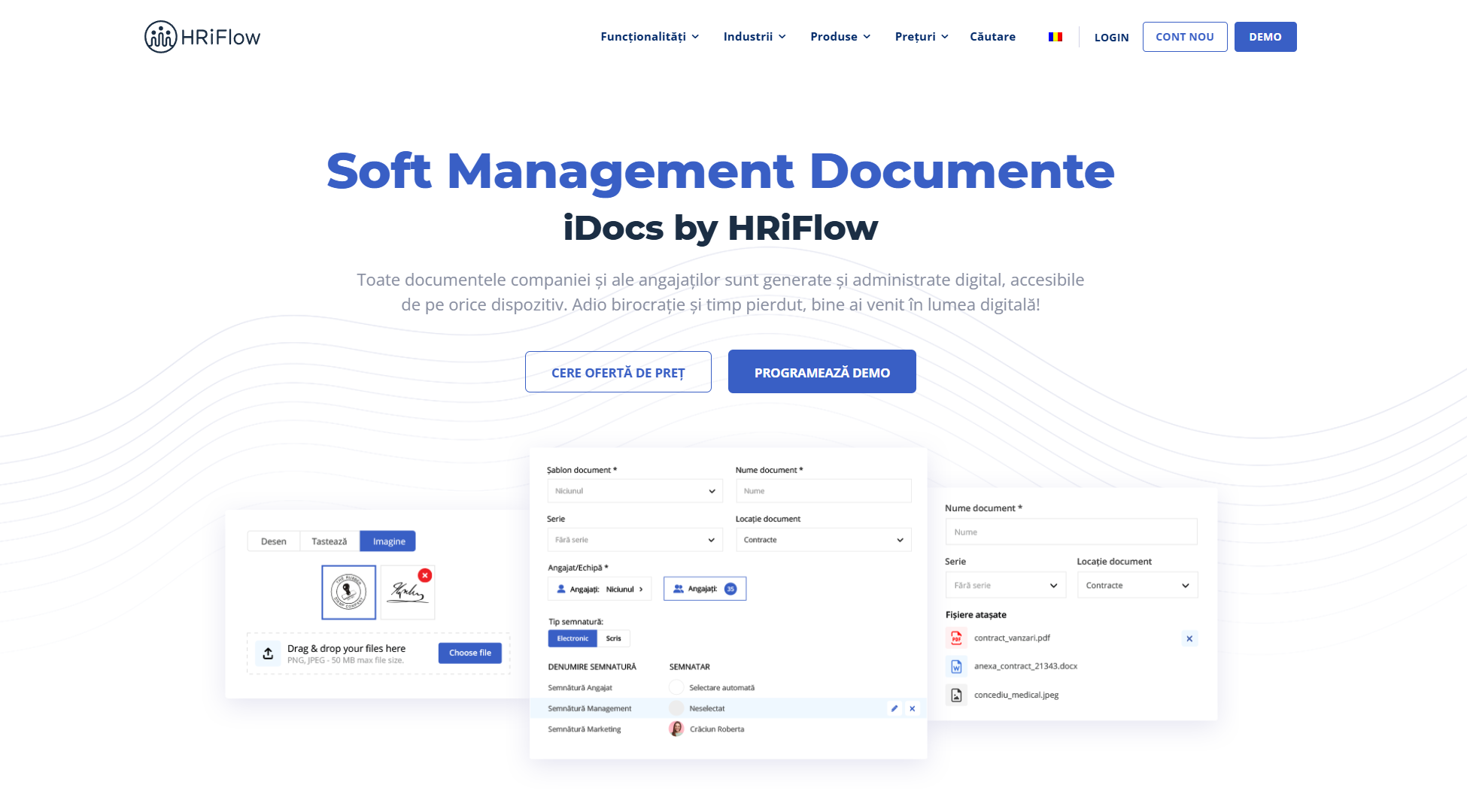Click the pencil edit icon on Semnătură Management row
1467x812 pixels.
[x=894, y=708]
